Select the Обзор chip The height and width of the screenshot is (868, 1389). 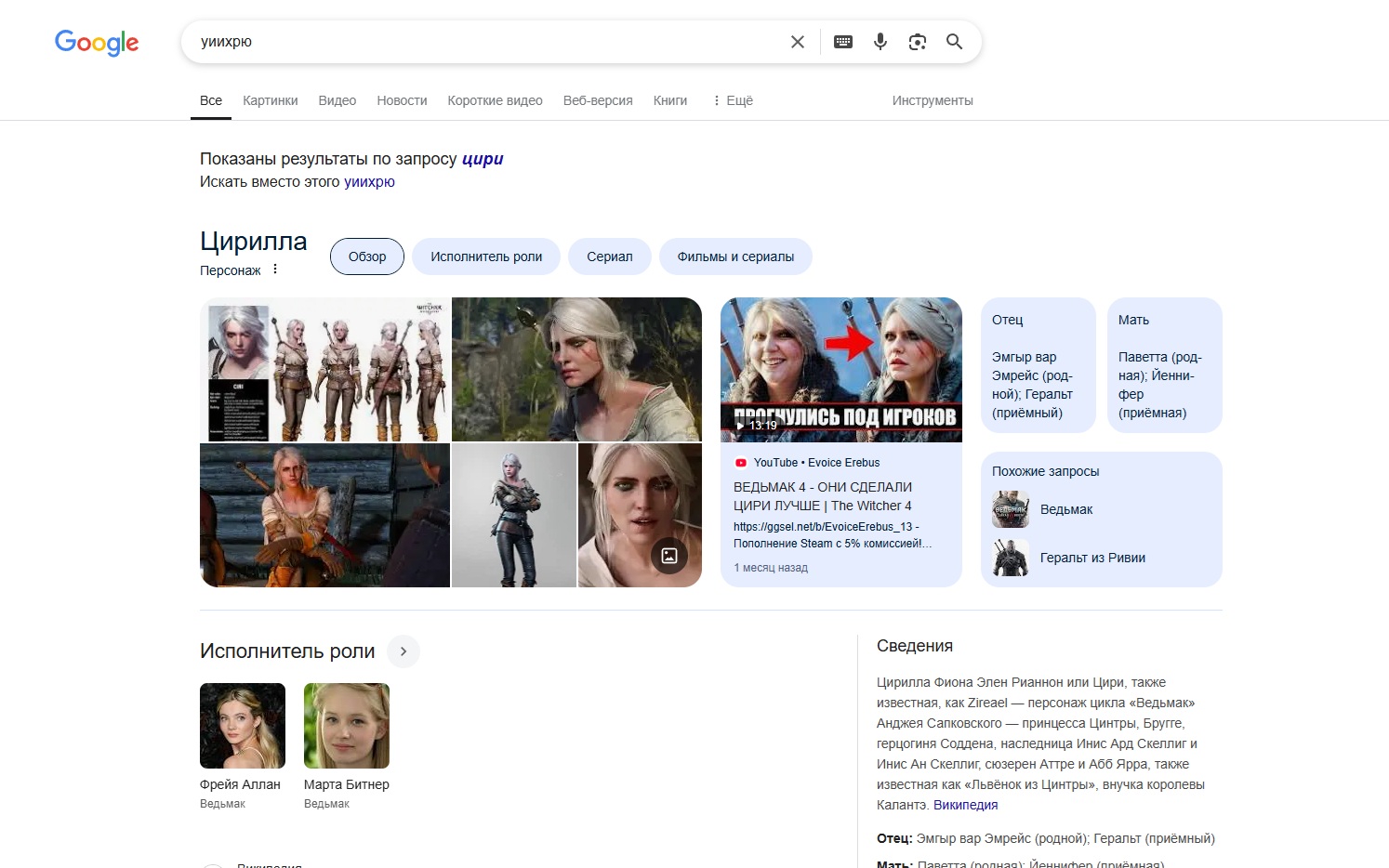(367, 256)
